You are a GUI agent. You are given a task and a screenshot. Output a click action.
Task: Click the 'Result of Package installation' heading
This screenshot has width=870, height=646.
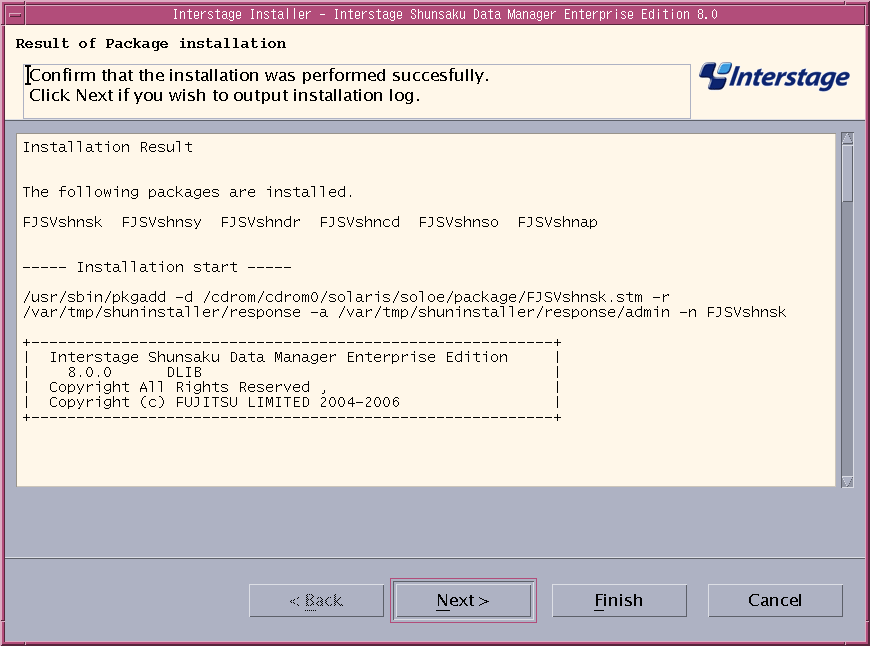click(151, 44)
